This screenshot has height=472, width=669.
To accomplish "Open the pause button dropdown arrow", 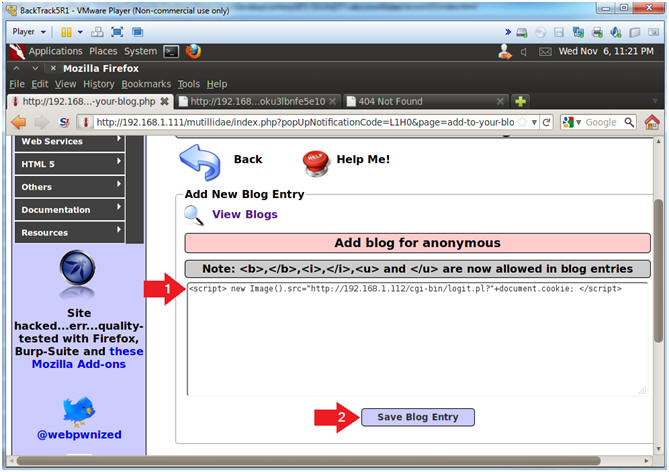I will pyautogui.click(x=80, y=32).
